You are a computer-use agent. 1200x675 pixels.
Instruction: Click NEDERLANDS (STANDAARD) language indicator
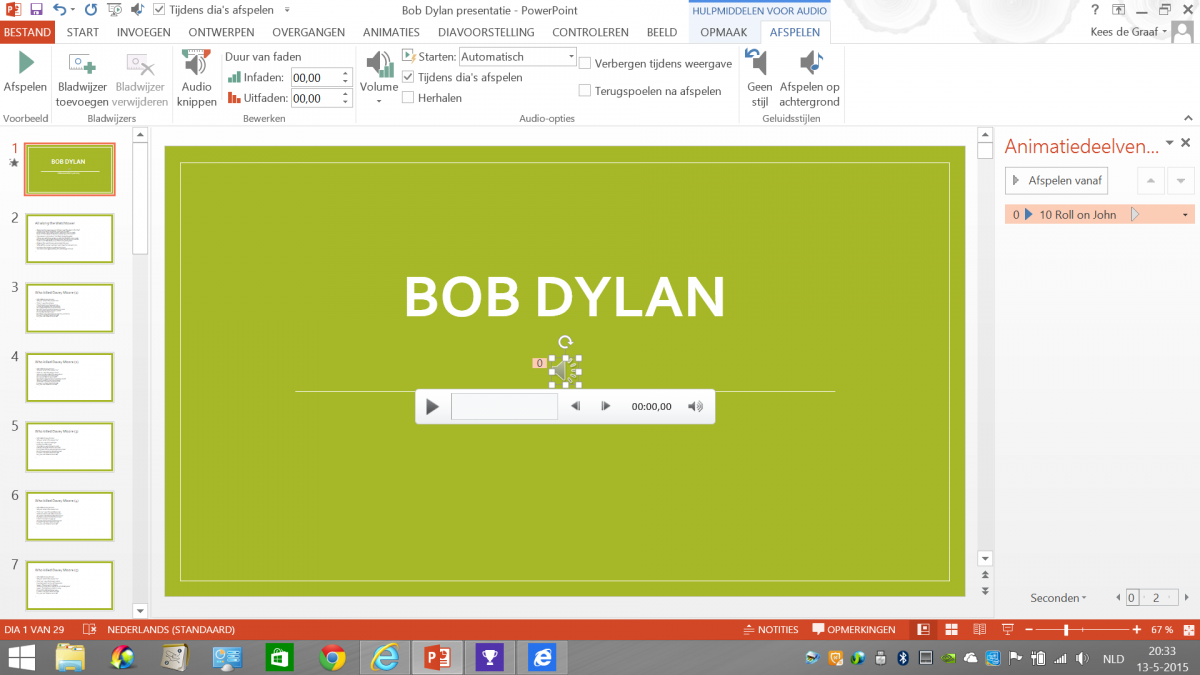click(170, 630)
